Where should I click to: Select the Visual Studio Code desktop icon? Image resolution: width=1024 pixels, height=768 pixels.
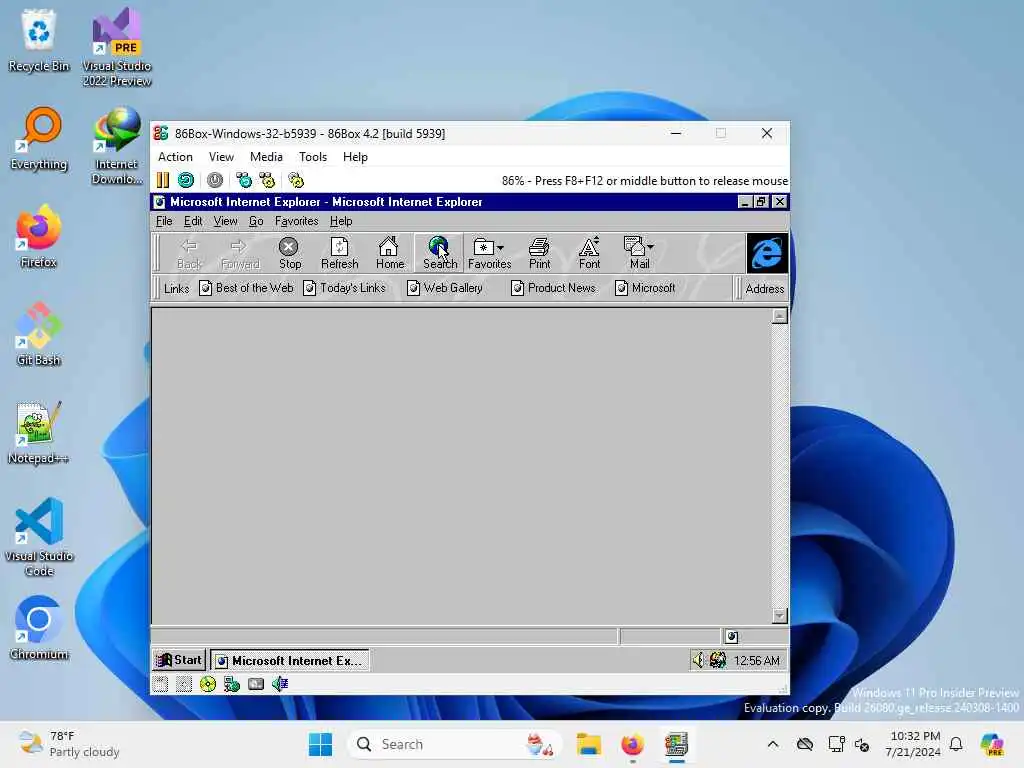(39, 537)
